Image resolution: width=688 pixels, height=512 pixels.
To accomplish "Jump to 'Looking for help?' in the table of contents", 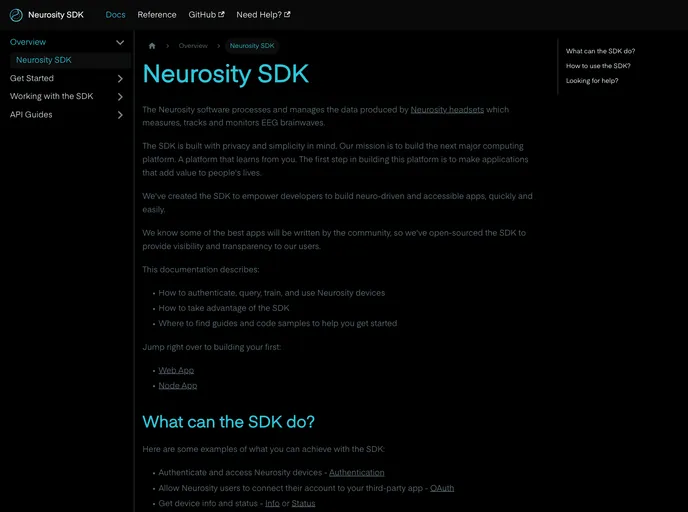I will point(592,81).
